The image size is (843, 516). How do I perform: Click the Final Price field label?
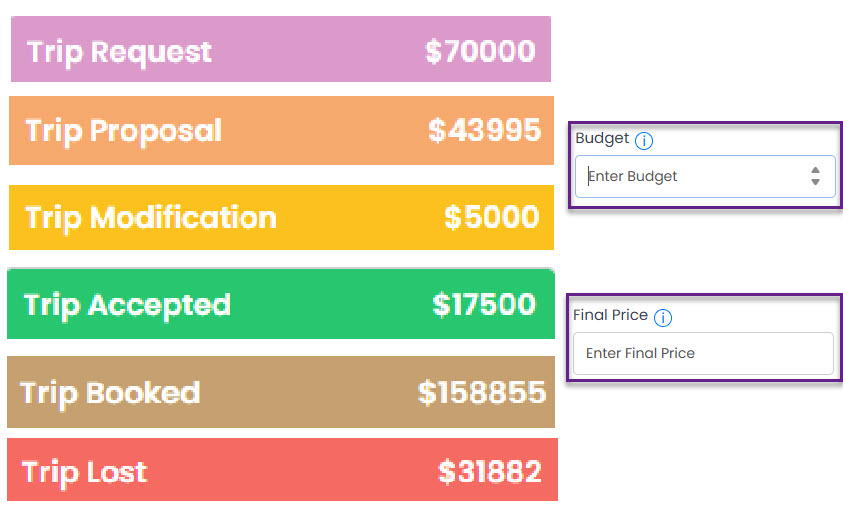coord(610,315)
